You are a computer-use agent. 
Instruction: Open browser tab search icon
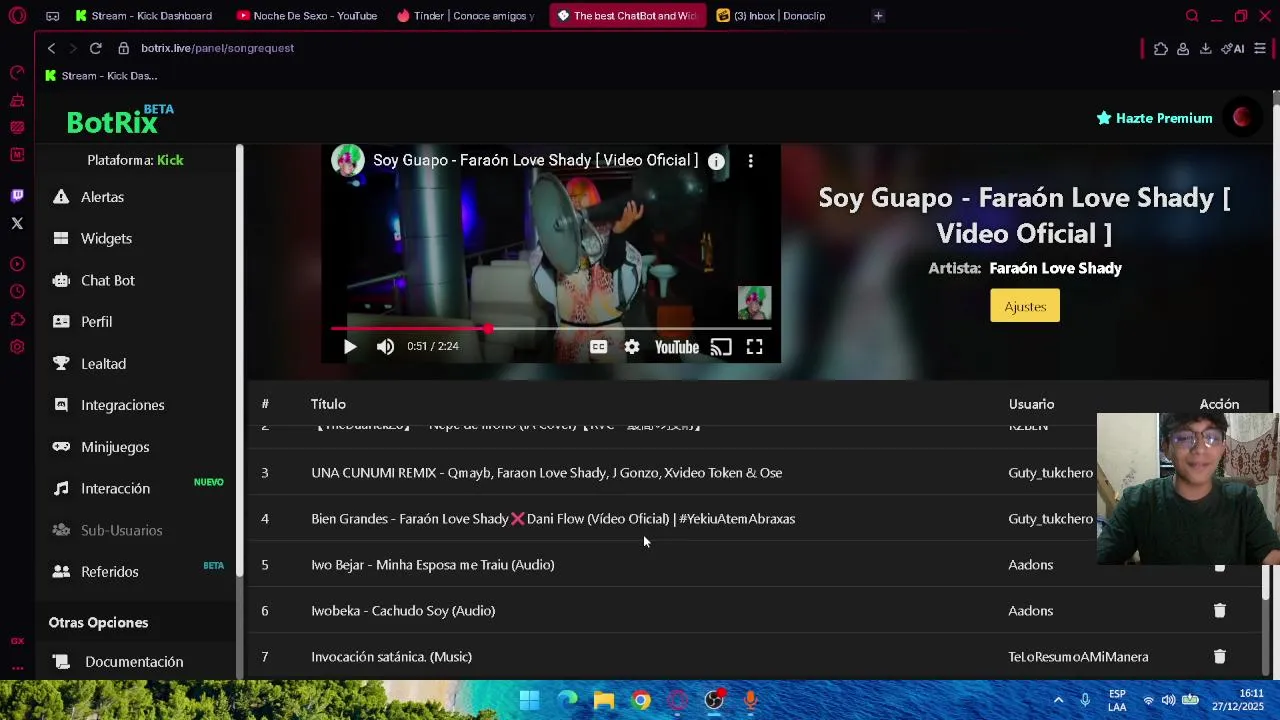(1192, 16)
